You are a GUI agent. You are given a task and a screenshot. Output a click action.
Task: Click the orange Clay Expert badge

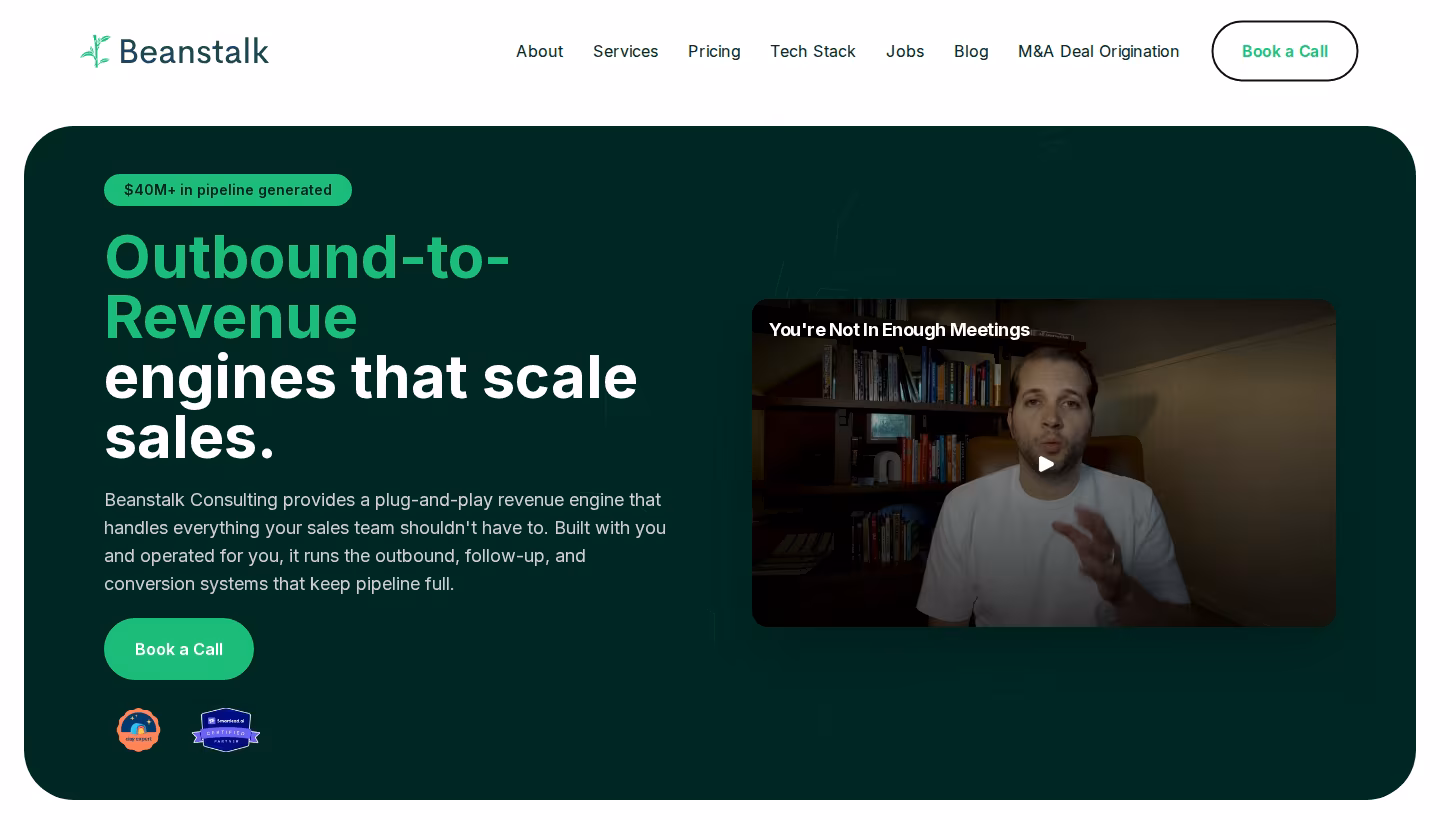pos(138,730)
